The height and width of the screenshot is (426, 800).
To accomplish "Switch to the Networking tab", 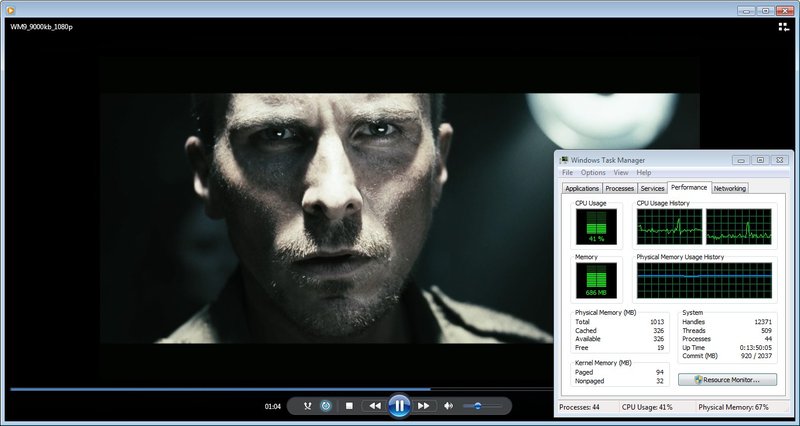I will click(x=730, y=188).
